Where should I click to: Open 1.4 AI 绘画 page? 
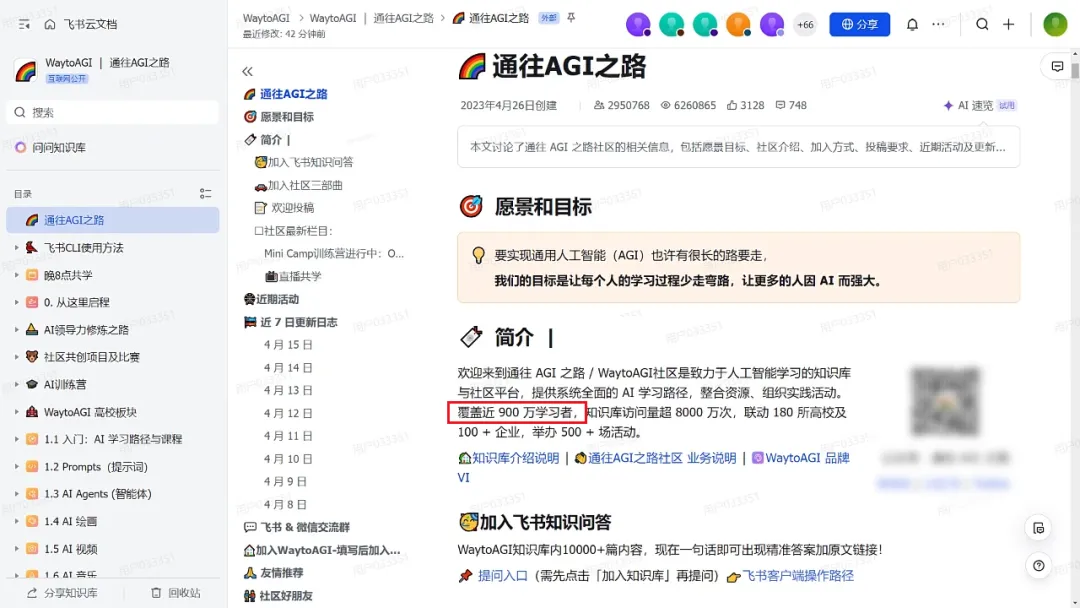tap(70, 521)
